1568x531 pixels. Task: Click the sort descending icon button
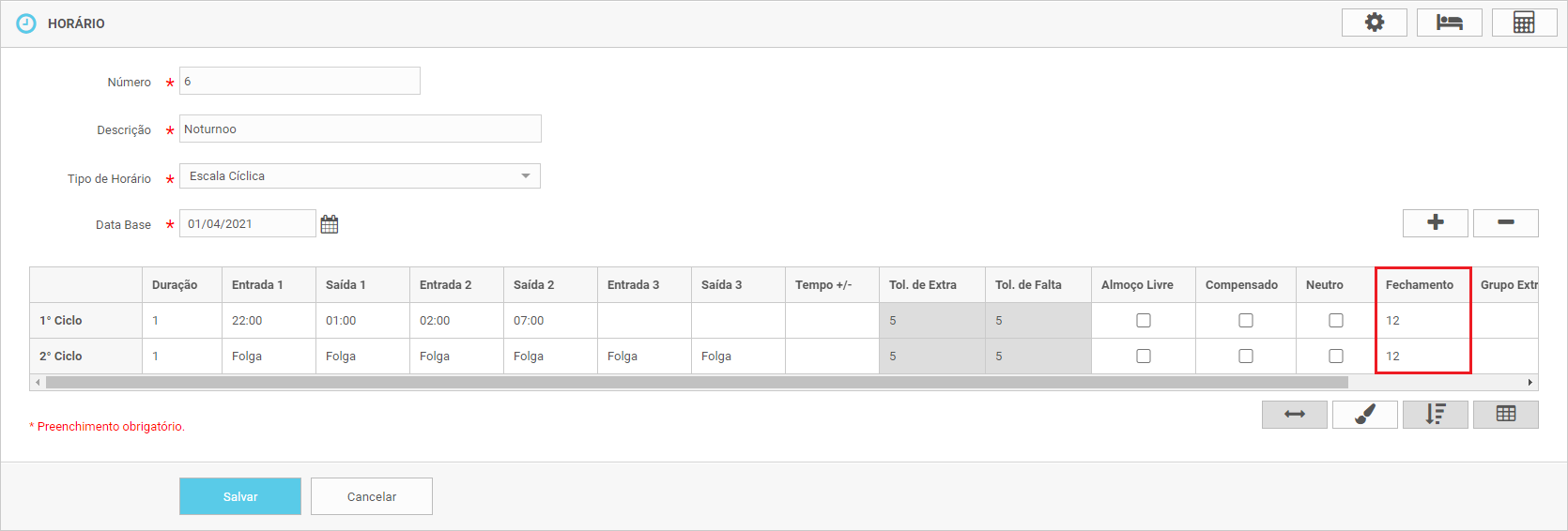(1435, 414)
